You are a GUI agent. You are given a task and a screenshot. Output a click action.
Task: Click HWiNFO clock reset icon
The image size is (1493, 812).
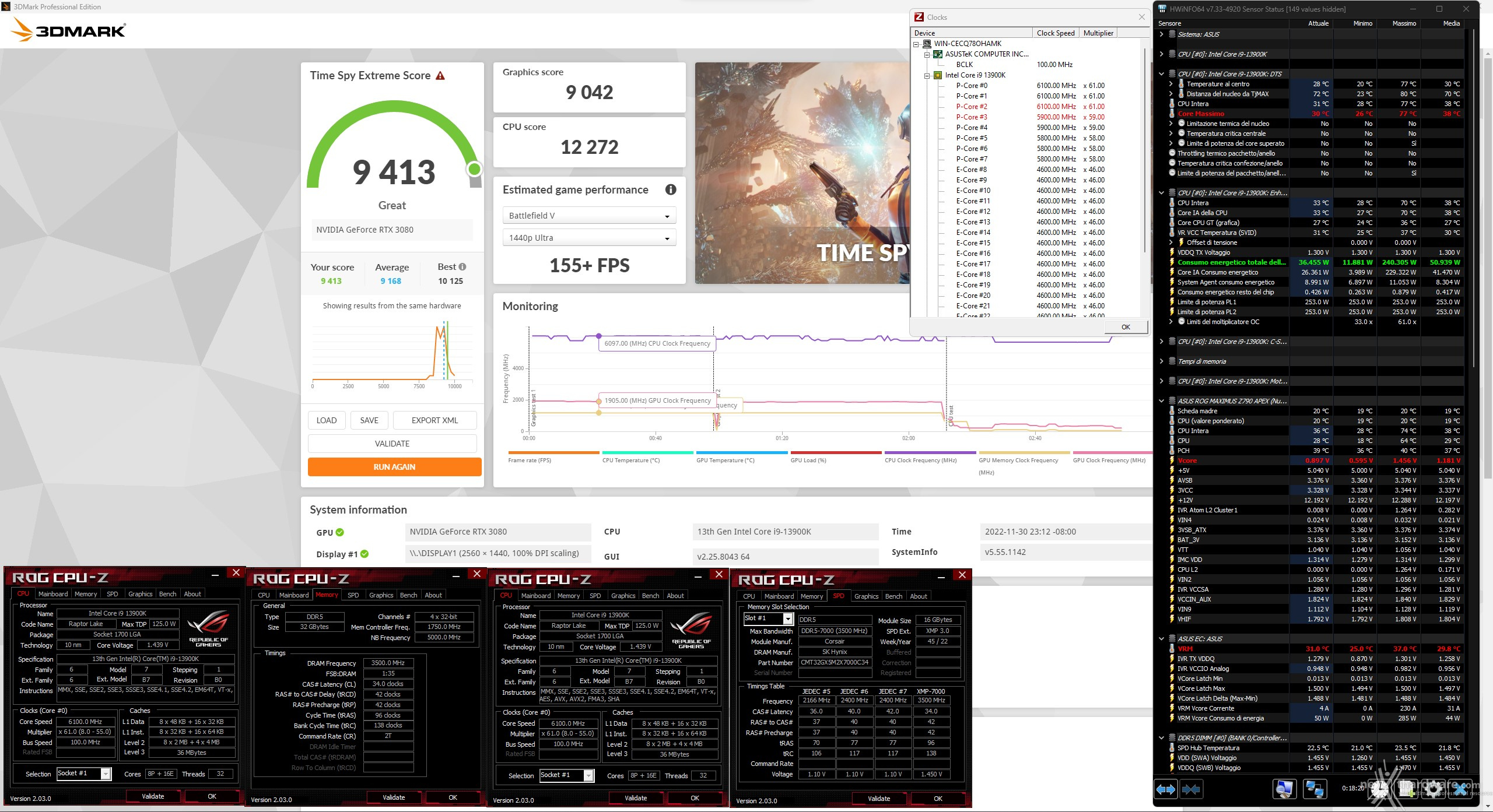click(1379, 789)
